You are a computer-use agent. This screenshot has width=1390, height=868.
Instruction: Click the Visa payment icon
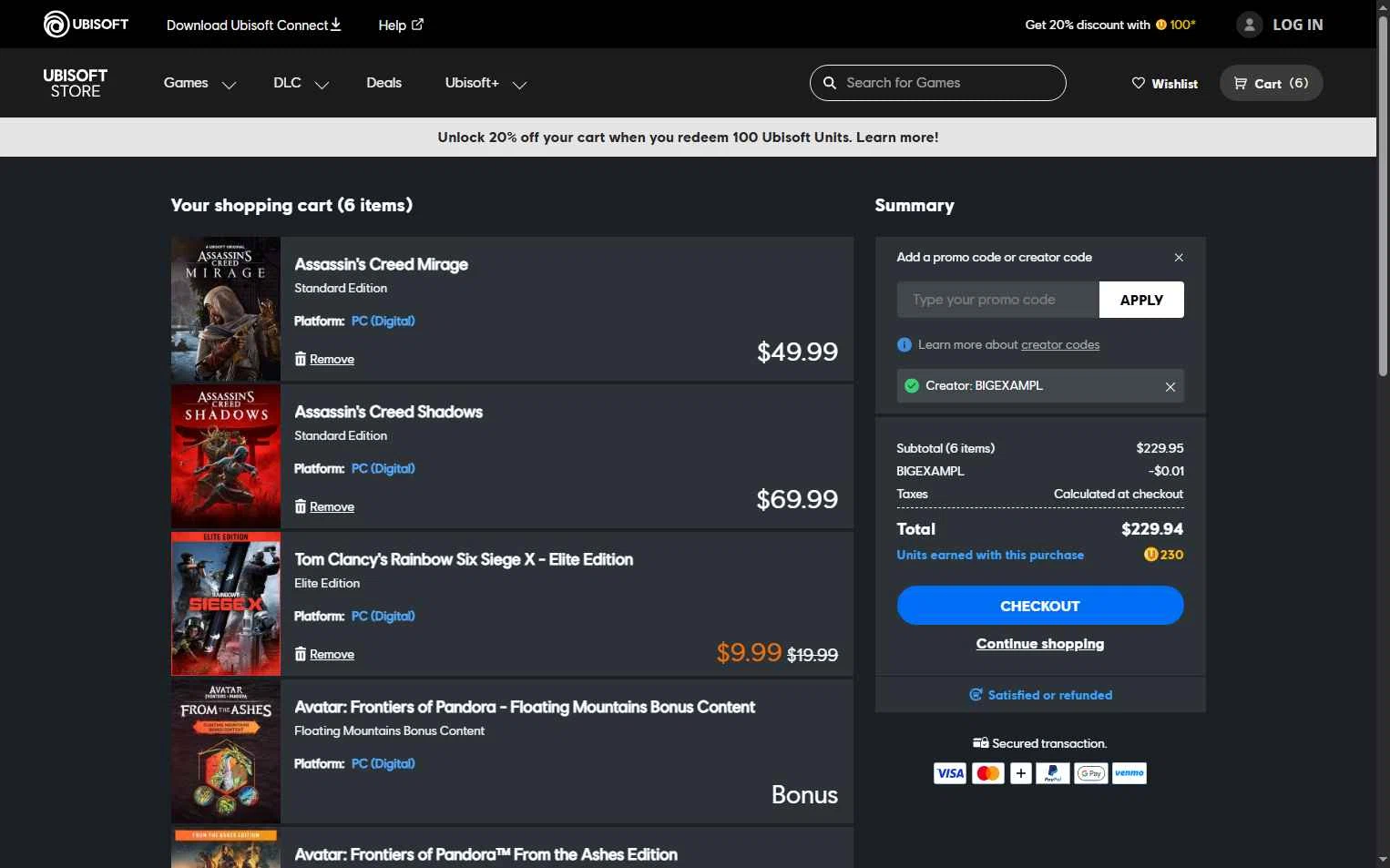click(950, 773)
